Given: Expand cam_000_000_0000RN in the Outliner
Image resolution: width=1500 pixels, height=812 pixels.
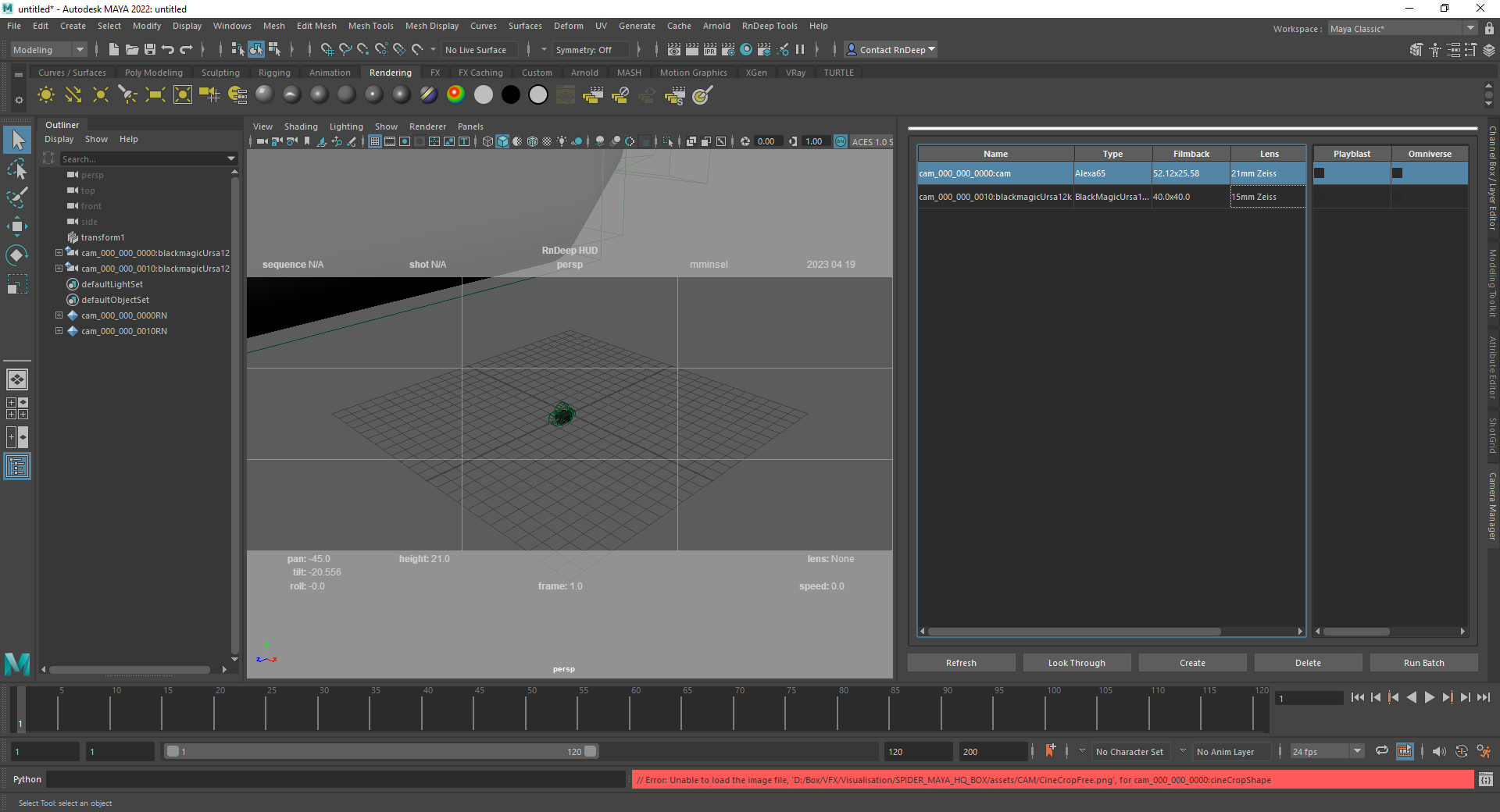Looking at the screenshot, I should pyautogui.click(x=59, y=315).
